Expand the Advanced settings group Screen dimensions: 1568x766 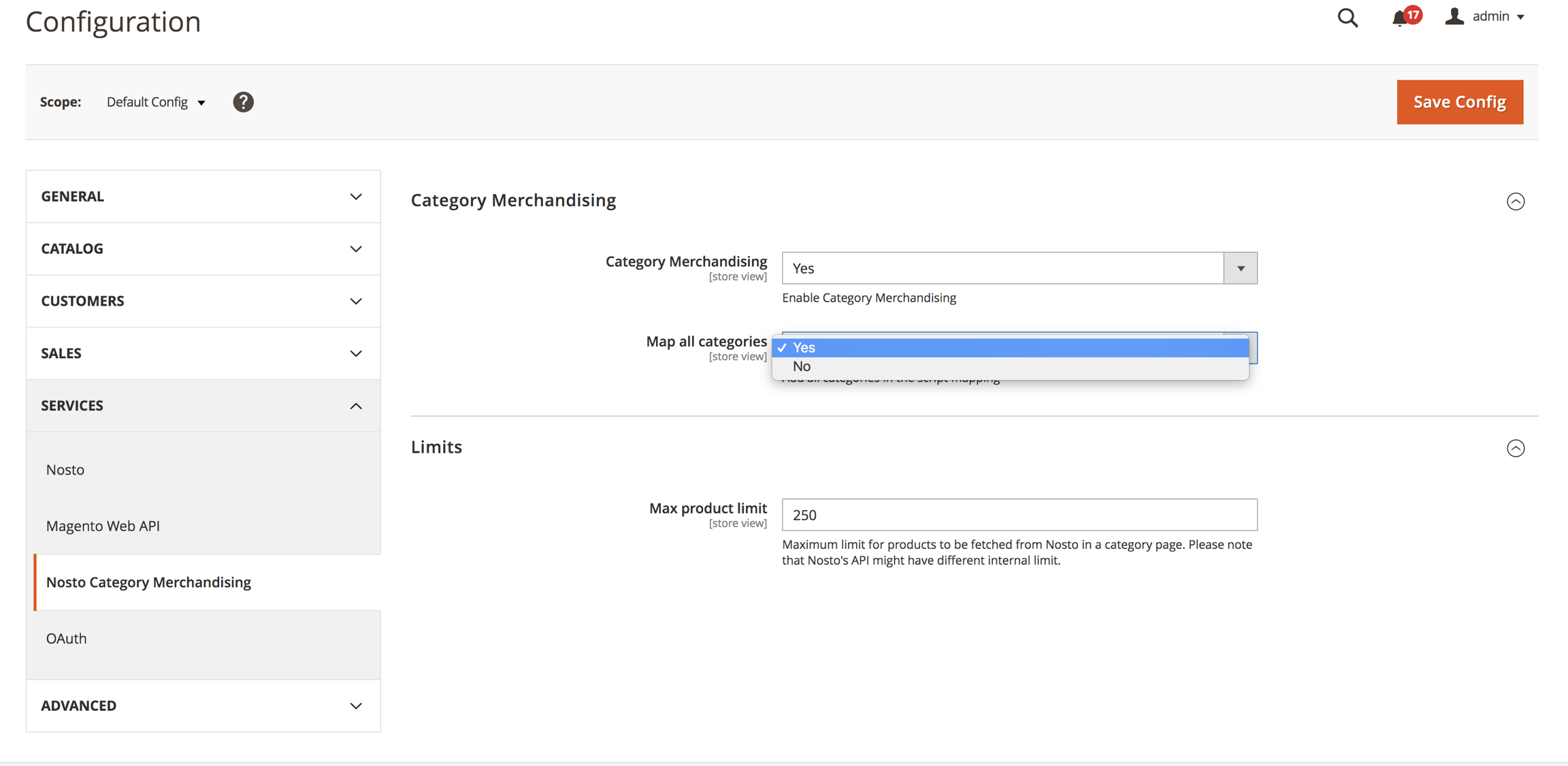point(203,705)
